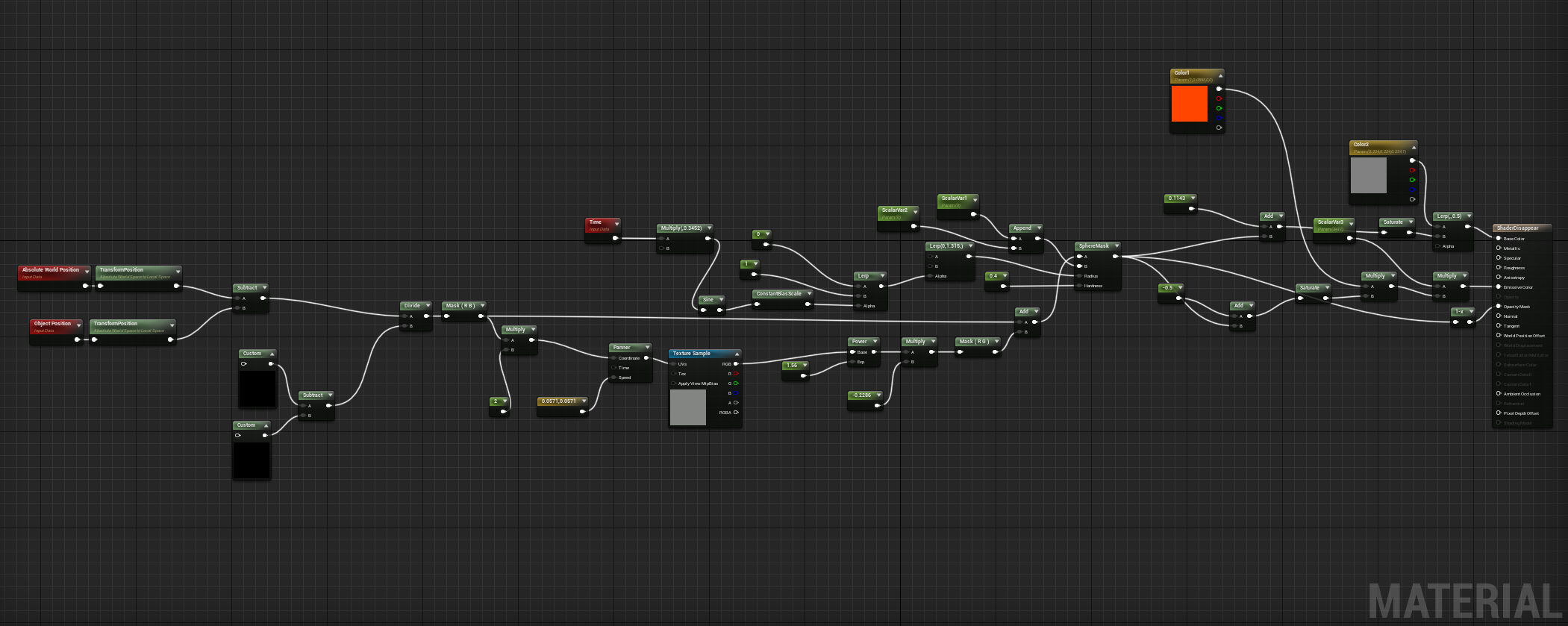The width and height of the screenshot is (1568, 626).
Task: Open the Color2 gray color swatch
Action: pyautogui.click(x=1369, y=175)
